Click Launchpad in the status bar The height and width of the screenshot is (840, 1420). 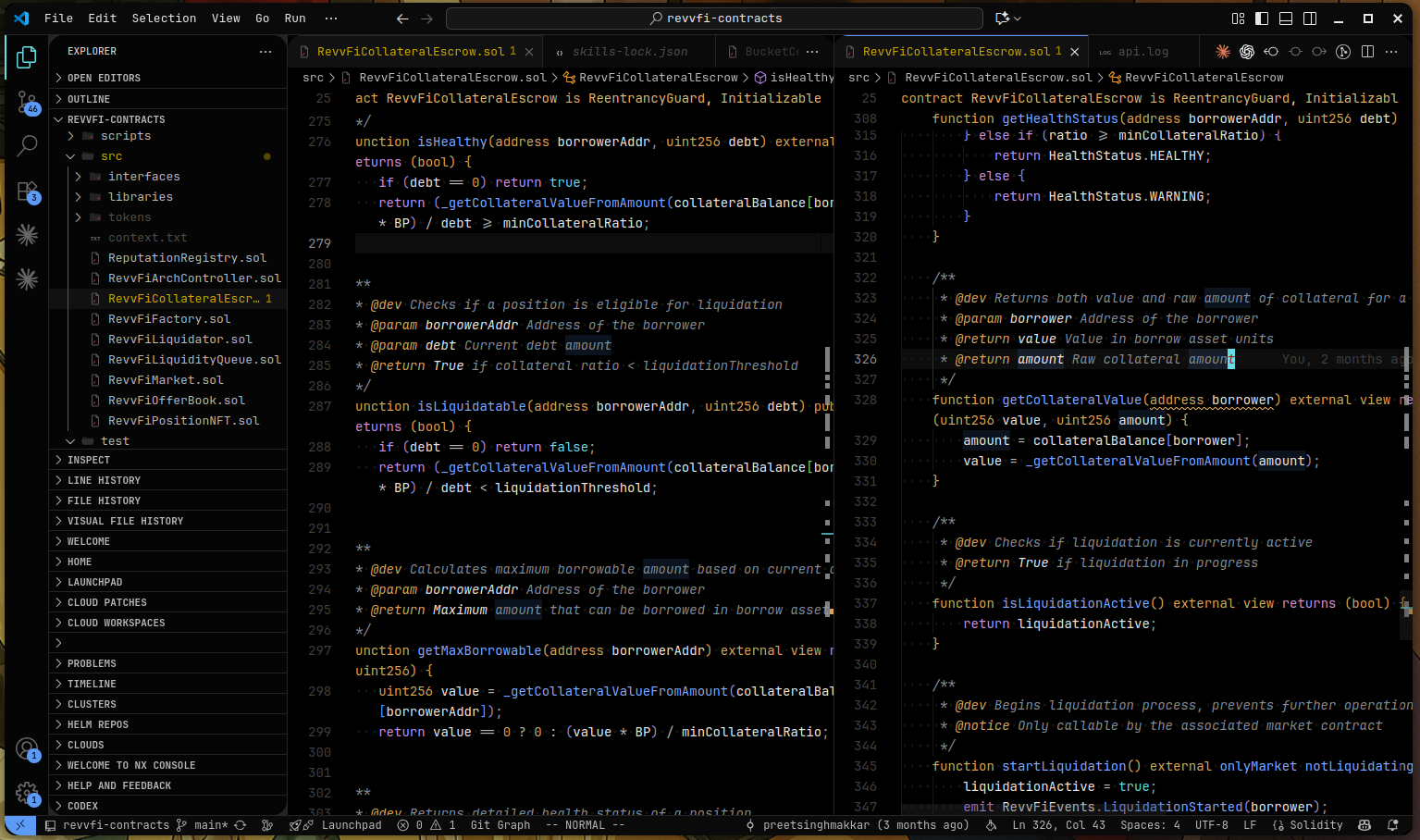tap(336, 825)
